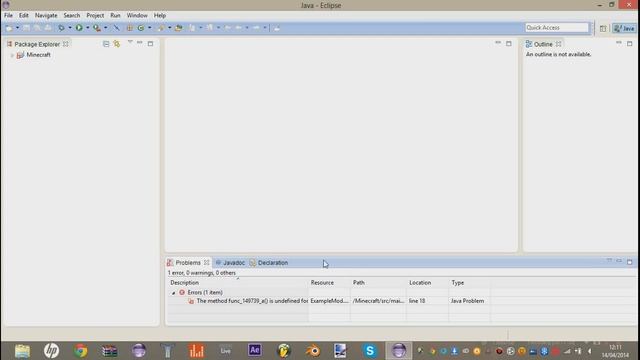The image size is (640, 360).
Task: Click the New Java Class icon
Action: tap(141, 28)
